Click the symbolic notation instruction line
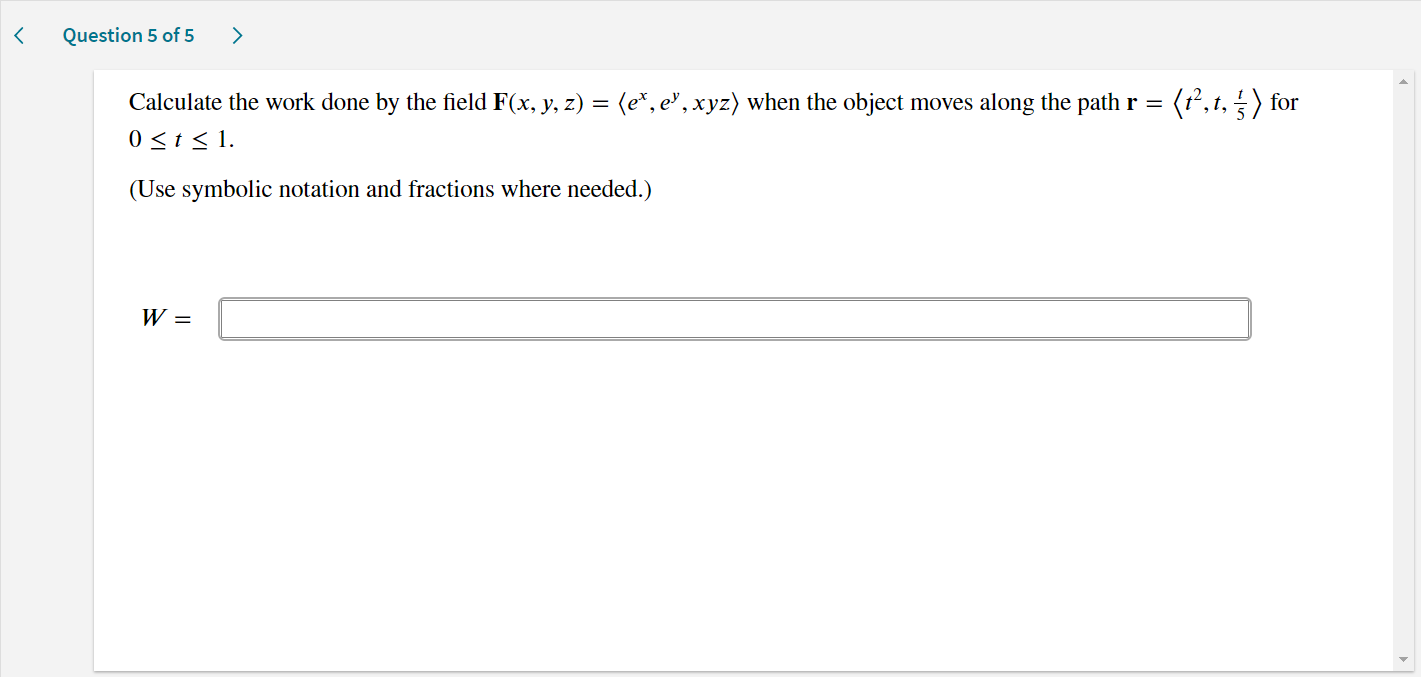The height and width of the screenshot is (677, 1421). [x=388, y=189]
